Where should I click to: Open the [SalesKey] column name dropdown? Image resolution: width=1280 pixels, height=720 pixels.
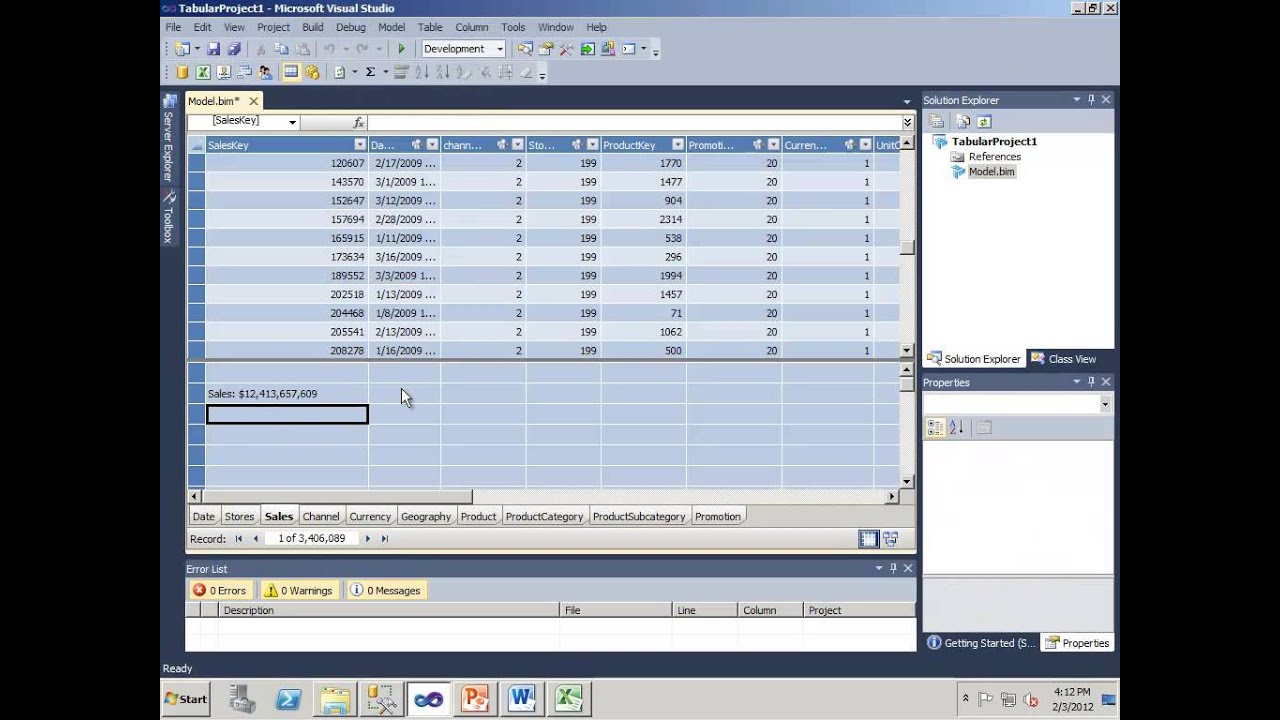tap(292, 122)
